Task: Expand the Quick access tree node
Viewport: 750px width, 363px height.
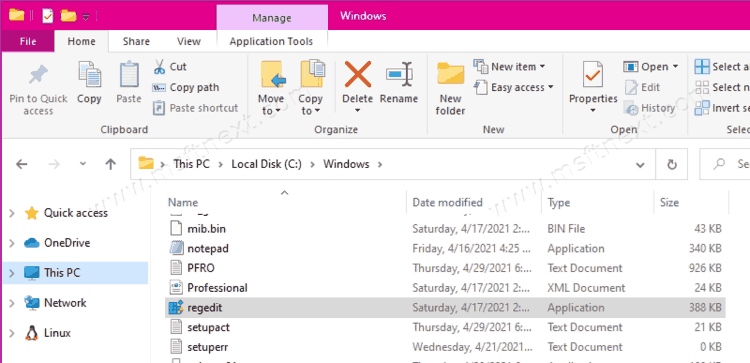Action: click(12, 213)
